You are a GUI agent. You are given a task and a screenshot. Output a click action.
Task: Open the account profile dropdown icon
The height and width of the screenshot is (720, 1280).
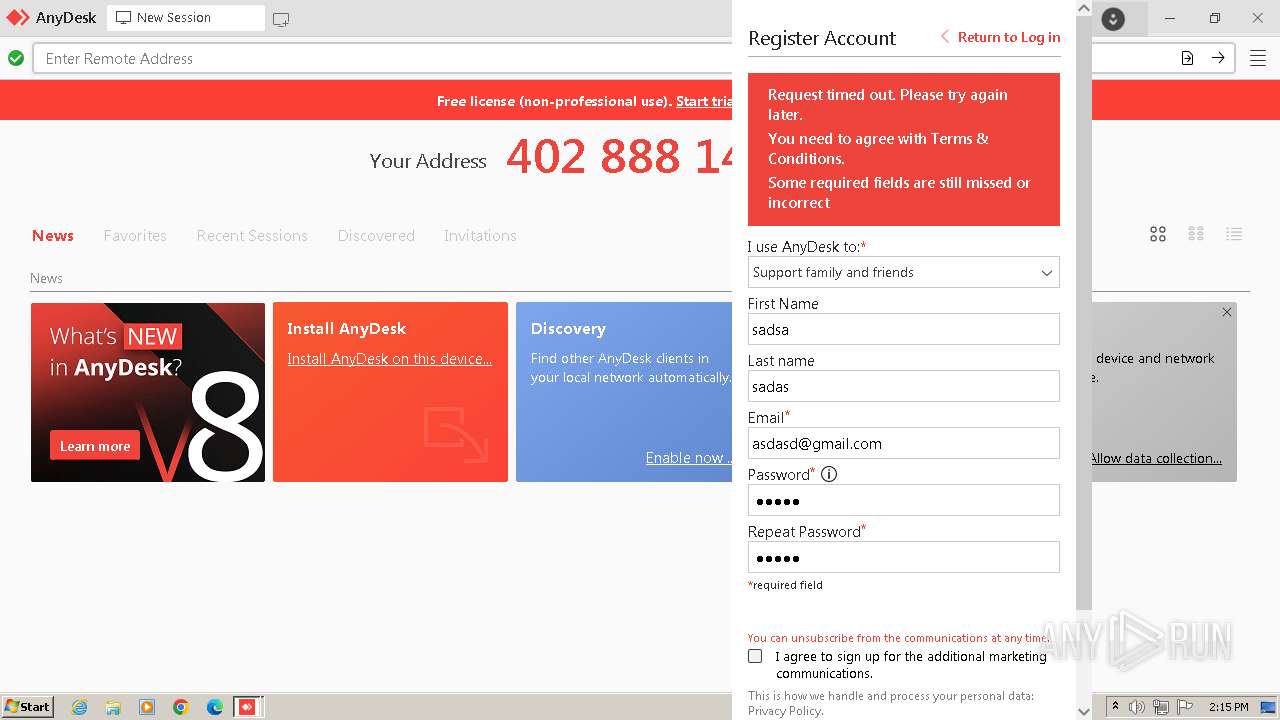1113,18
